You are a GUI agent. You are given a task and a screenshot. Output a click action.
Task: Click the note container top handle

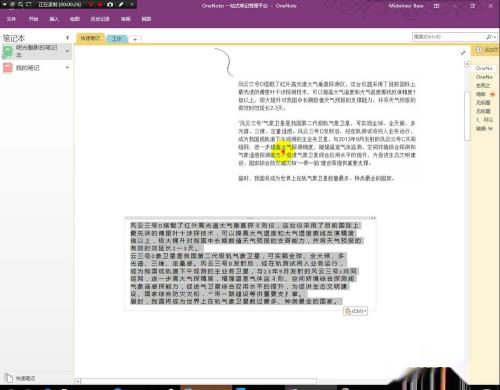click(250, 218)
